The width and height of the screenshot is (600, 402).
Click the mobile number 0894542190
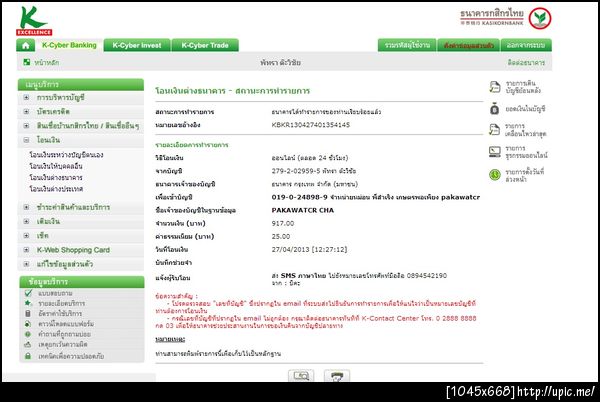[427, 275]
